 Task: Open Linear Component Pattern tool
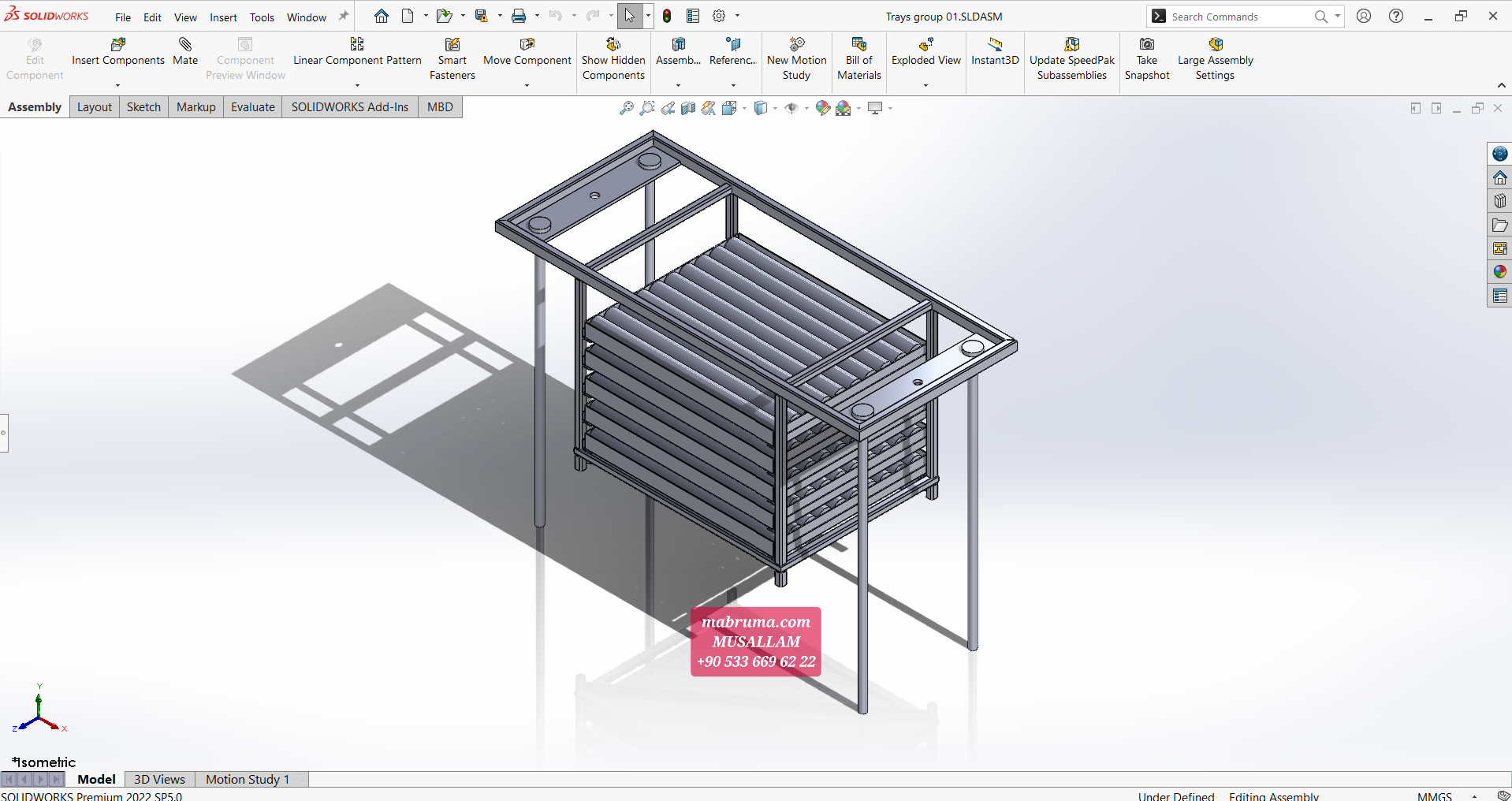pyautogui.click(x=357, y=52)
